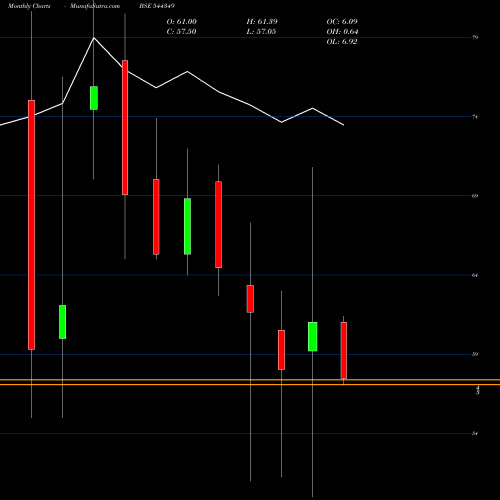The image size is (500, 500).
Task: Click the '74' price axis label
Action: (475, 117)
